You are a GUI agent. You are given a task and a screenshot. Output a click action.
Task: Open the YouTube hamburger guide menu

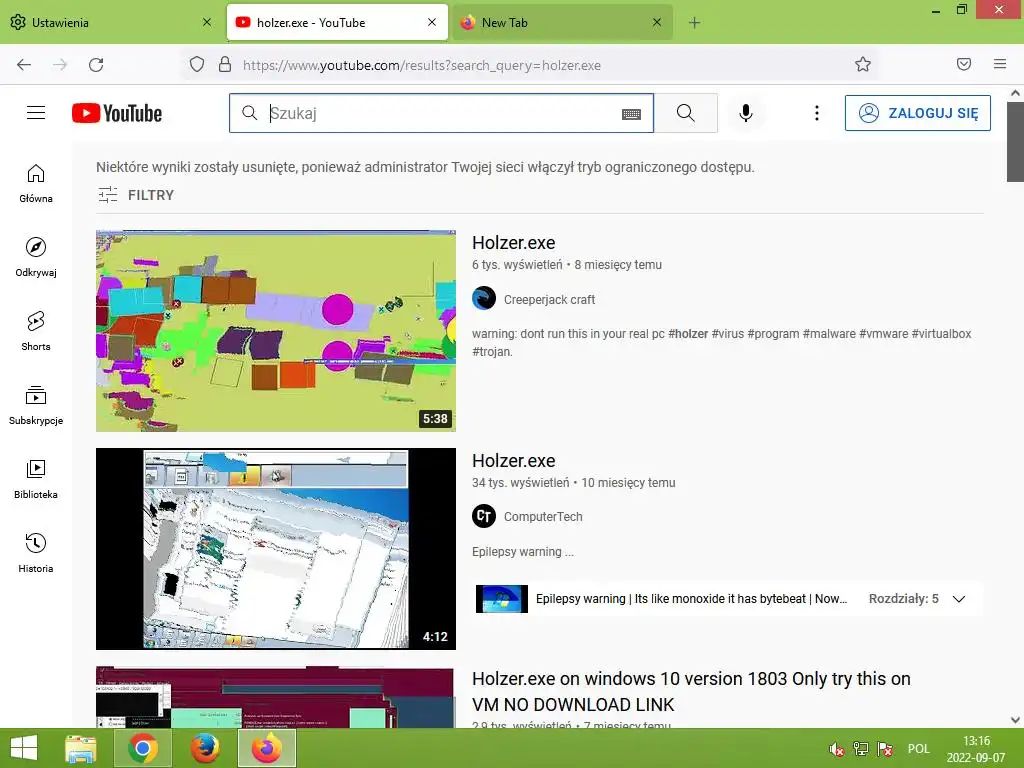36,113
